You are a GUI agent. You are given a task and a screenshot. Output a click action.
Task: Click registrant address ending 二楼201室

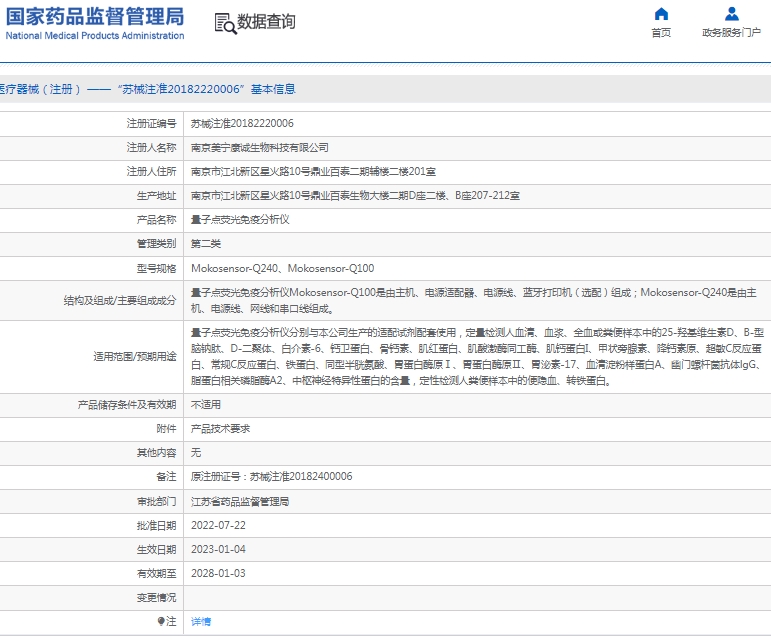tap(313, 172)
